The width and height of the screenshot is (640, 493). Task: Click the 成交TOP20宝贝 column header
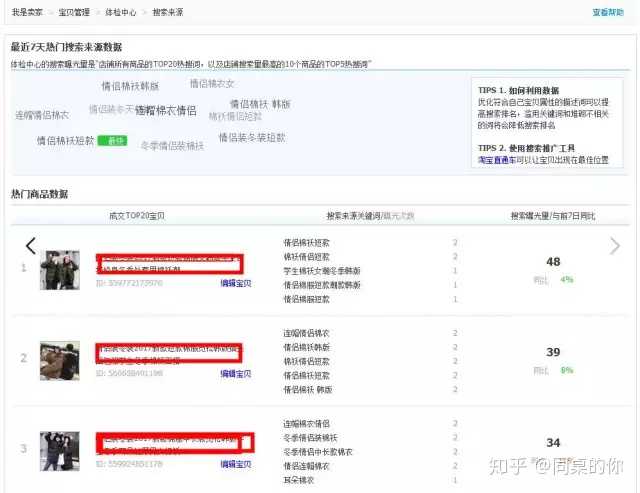[x=138, y=216]
